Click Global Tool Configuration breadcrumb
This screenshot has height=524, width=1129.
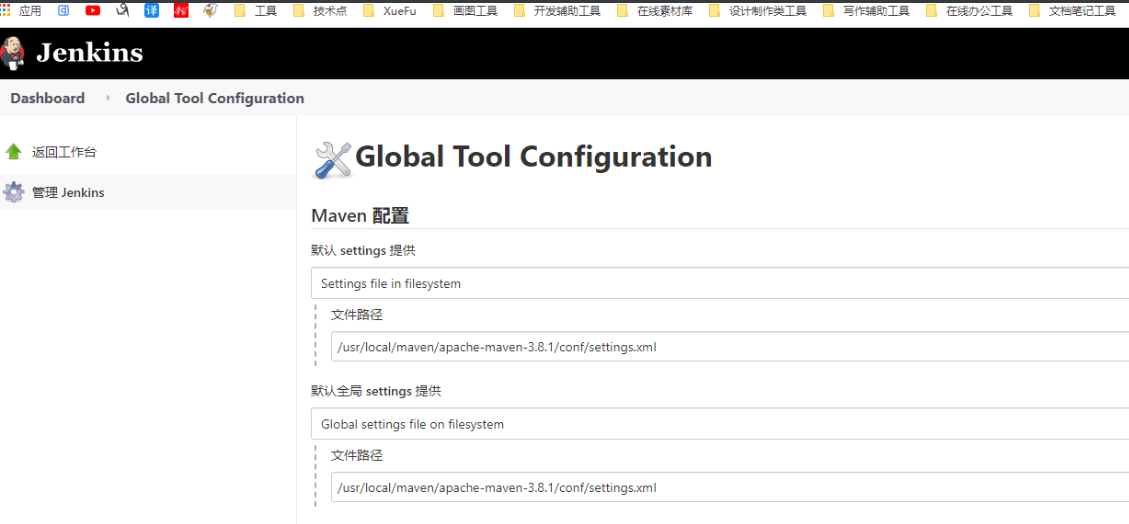coord(215,98)
